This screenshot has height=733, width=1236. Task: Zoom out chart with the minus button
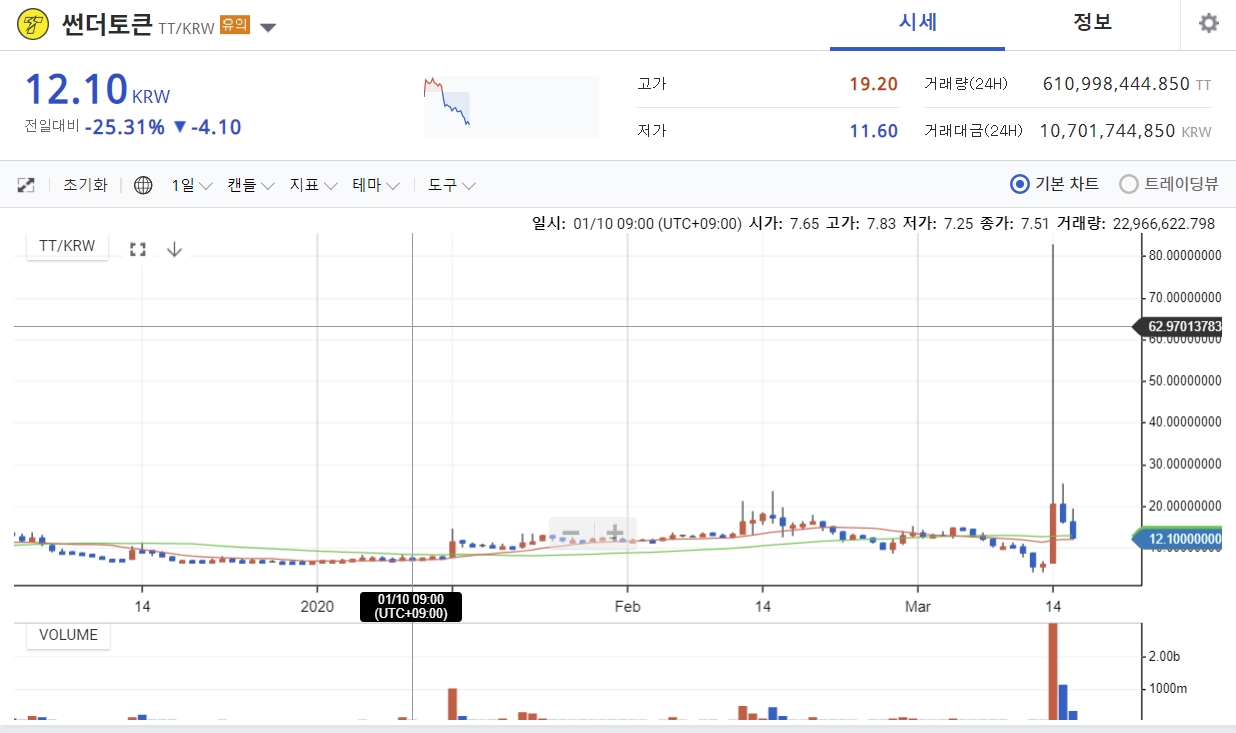click(570, 533)
